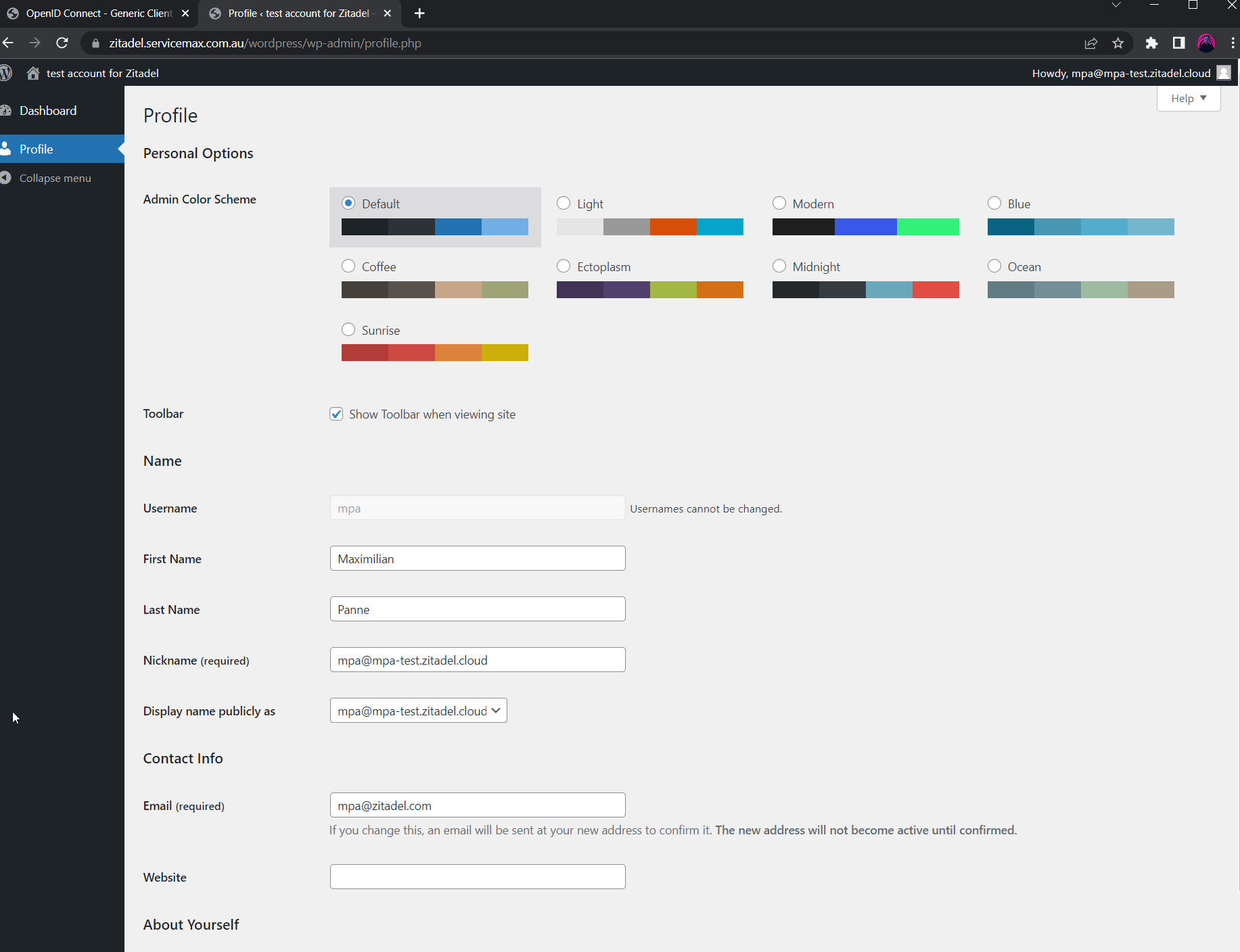Screen dimensions: 1240x952
Task: Click the Profile person icon in sidebar
Action: point(5,149)
